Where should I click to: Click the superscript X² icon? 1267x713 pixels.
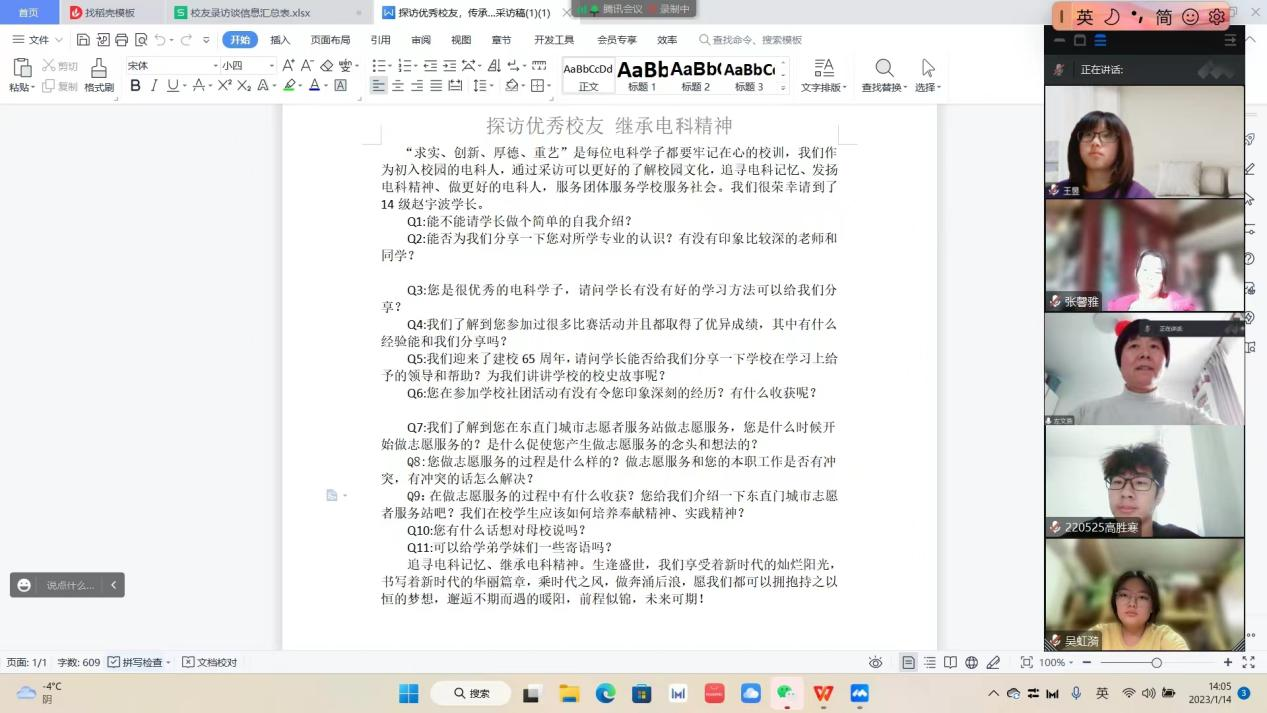(225, 85)
